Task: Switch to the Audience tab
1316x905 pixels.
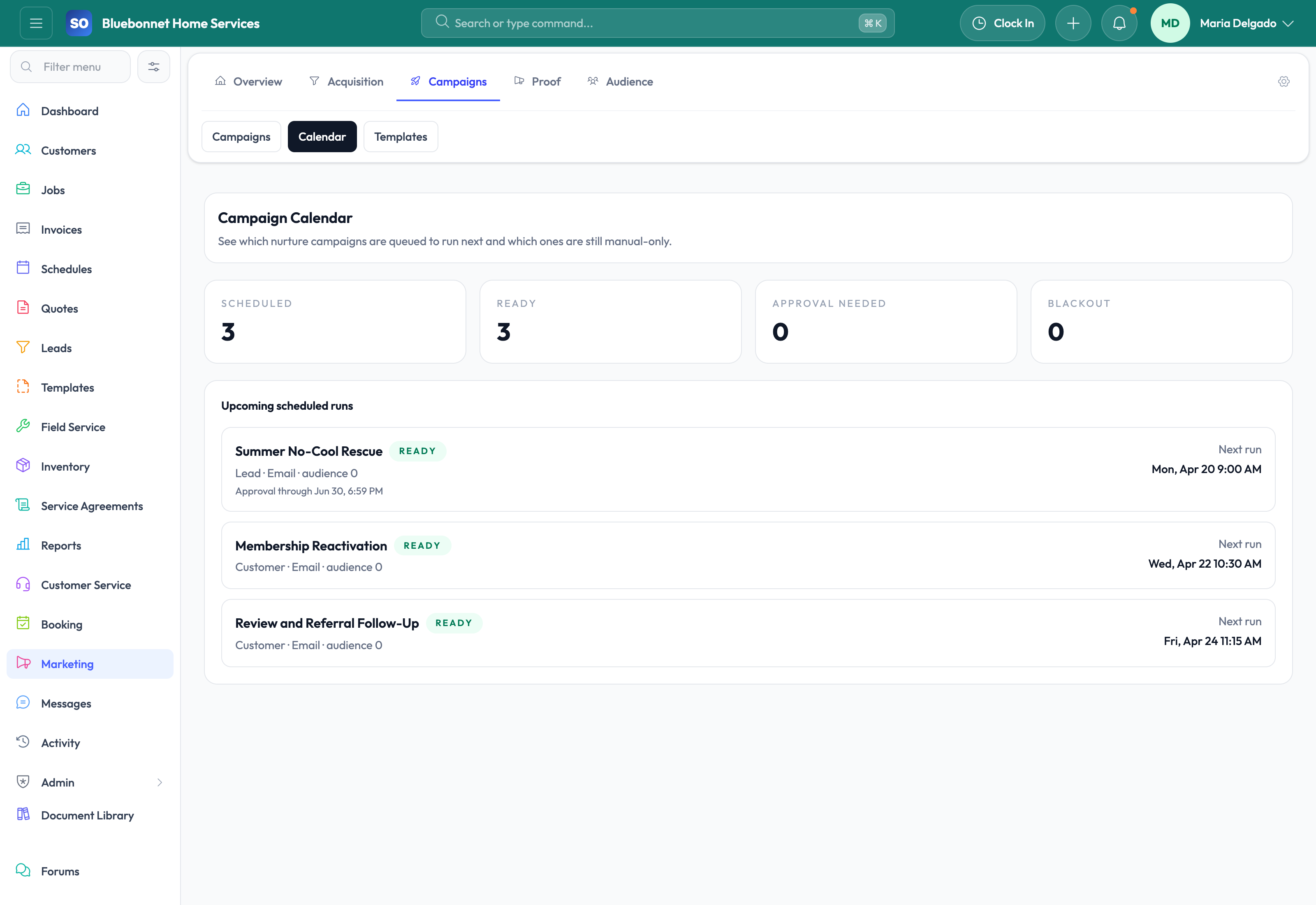Action: (620, 81)
